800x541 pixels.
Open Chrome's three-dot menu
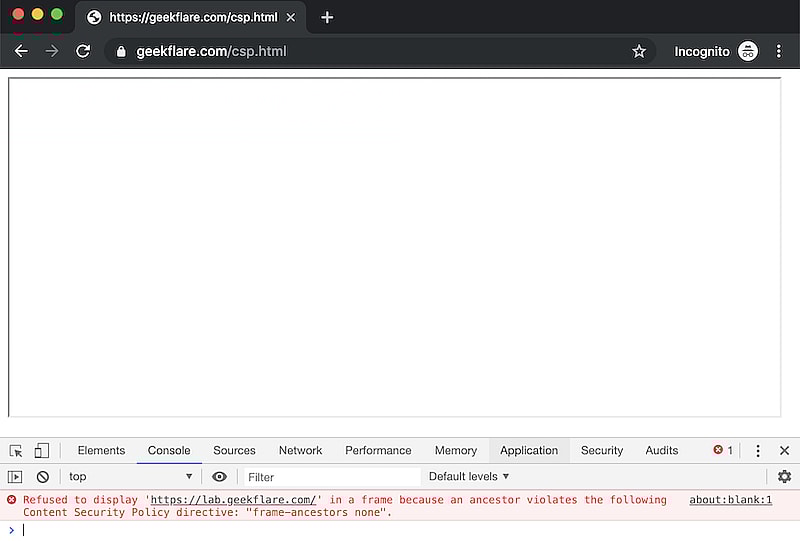point(779,51)
